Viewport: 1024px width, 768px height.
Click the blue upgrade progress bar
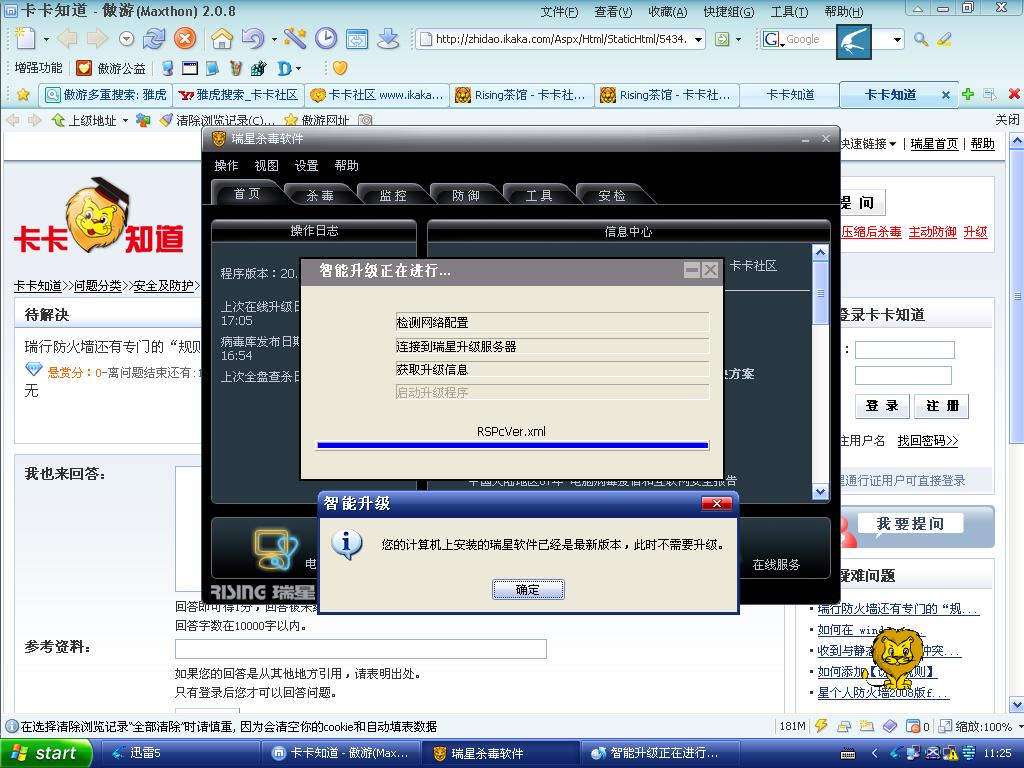(x=513, y=445)
